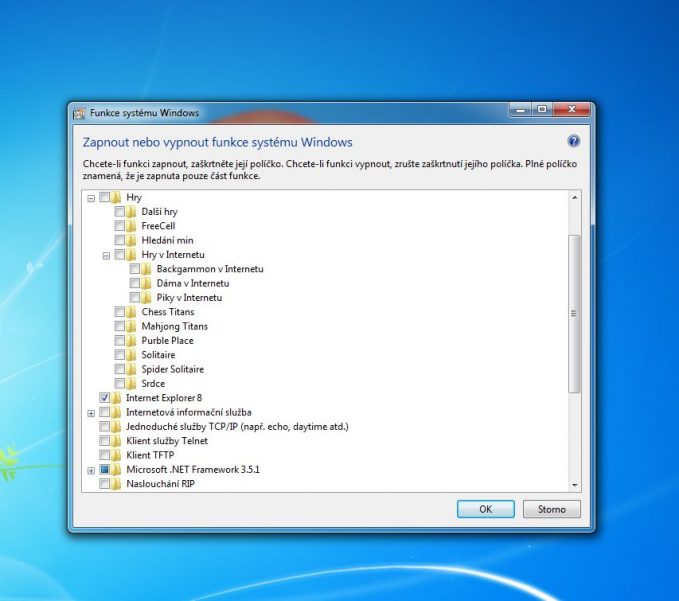Select the Solitaire row text
Screen dimensions: 679x601
tap(158, 355)
